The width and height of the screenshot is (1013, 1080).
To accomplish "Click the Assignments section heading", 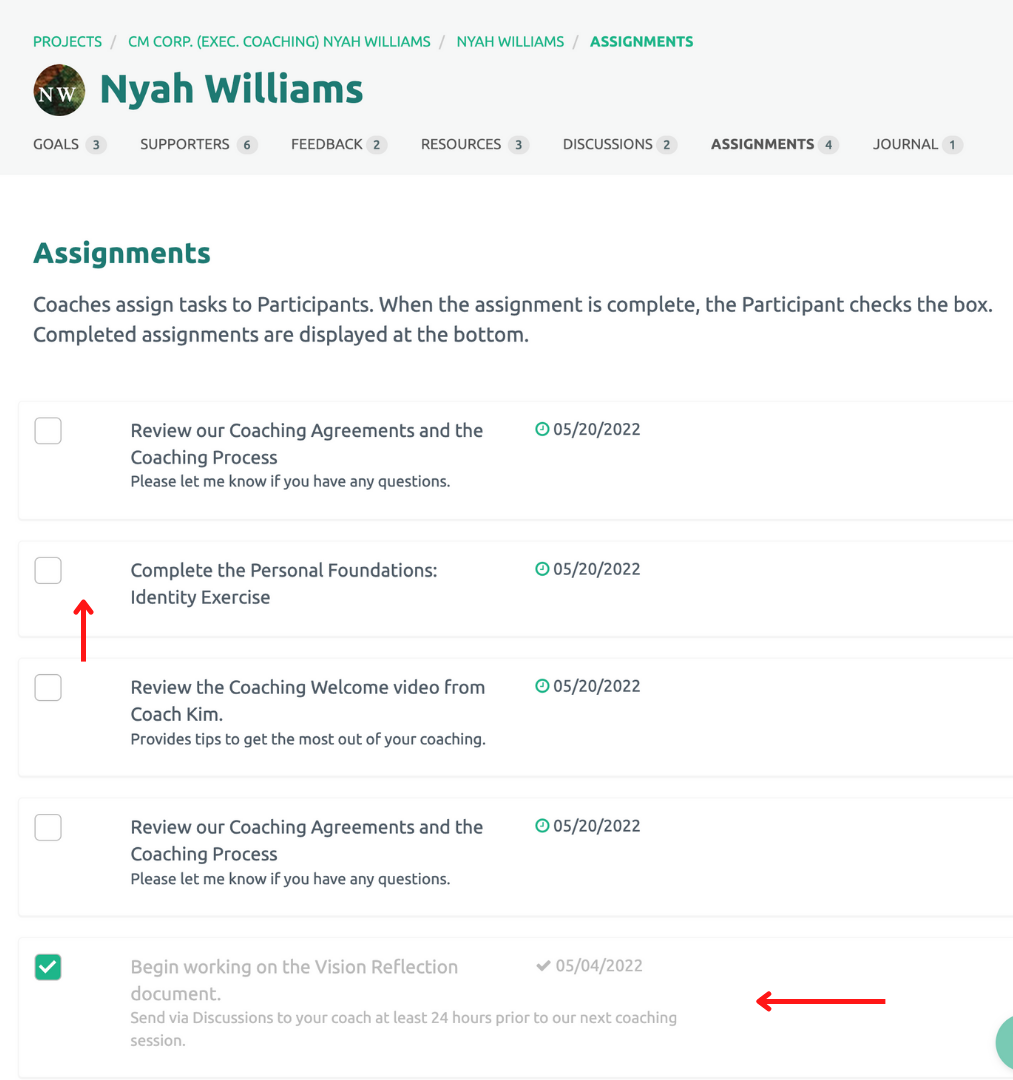I will pyautogui.click(x=122, y=253).
